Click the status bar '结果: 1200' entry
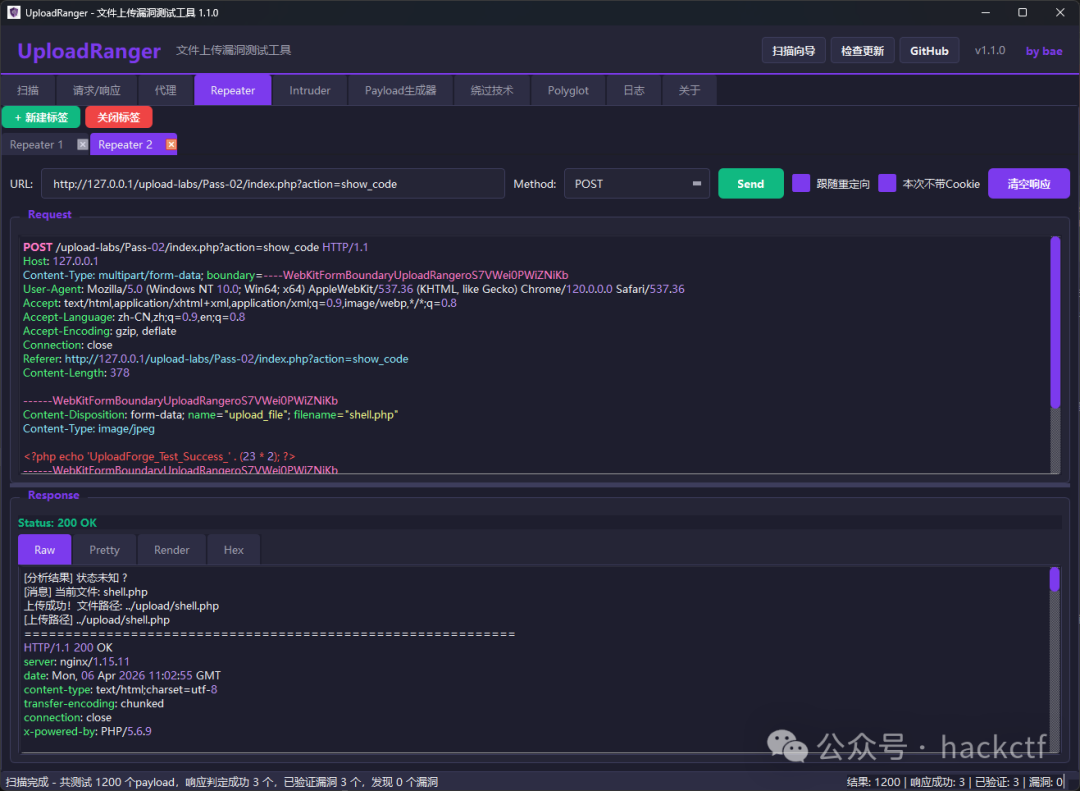 873,782
